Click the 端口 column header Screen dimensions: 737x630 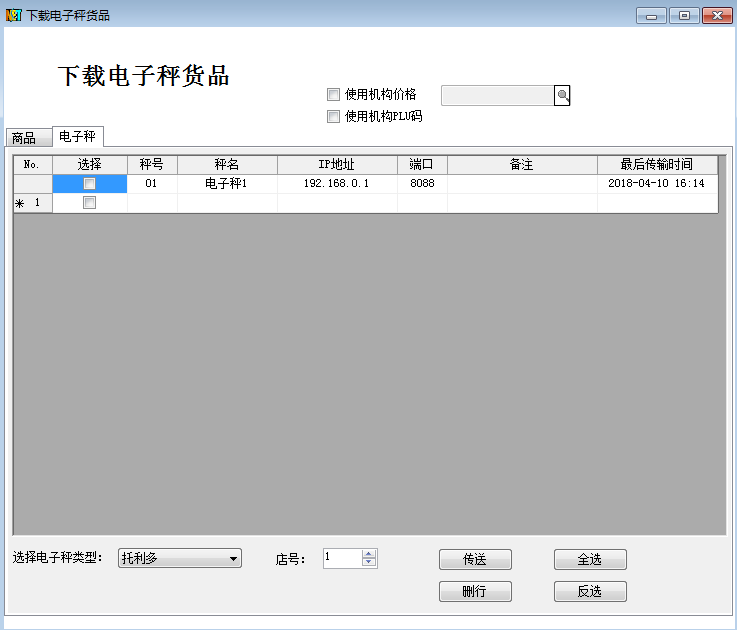pyautogui.click(x=422, y=165)
